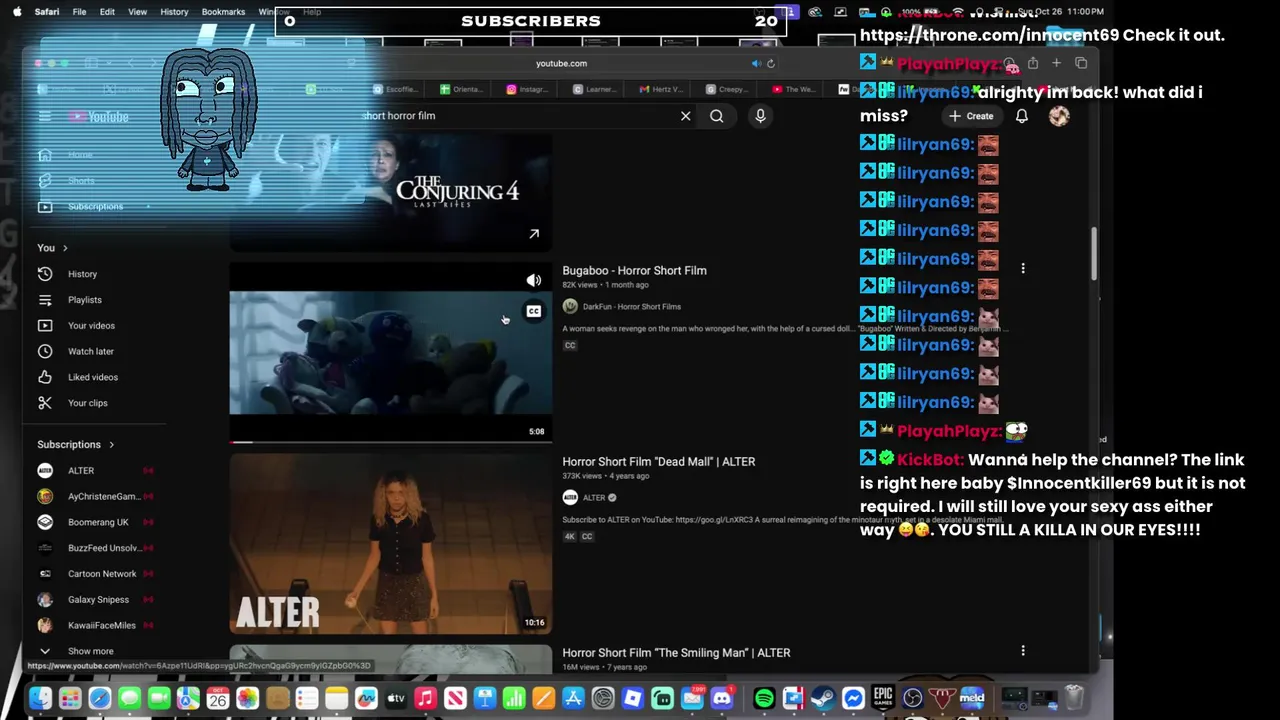Open the Cartoon Network subscription

tap(102, 574)
